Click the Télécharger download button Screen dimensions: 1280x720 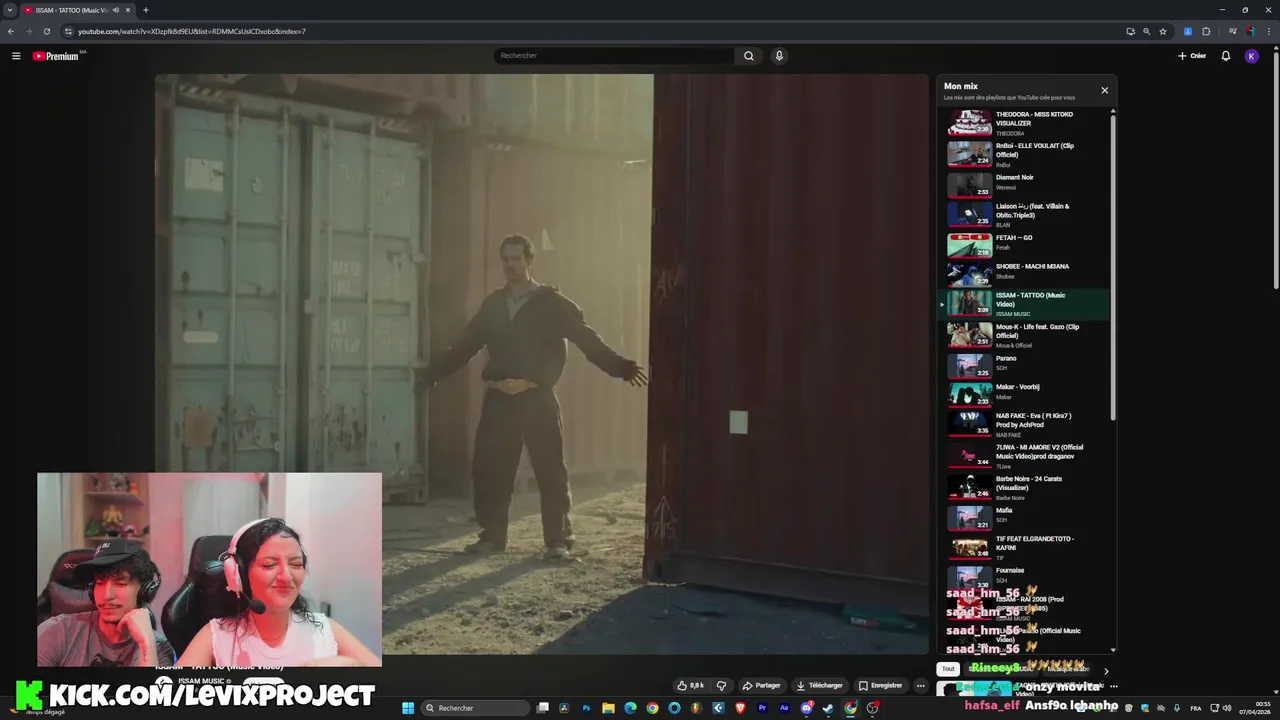pos(819,686)
